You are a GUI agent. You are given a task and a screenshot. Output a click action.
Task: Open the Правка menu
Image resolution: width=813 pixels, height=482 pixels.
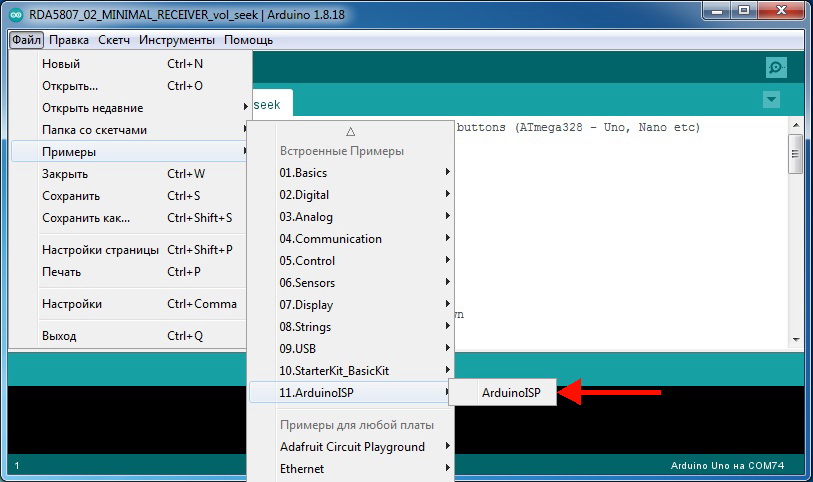point(69,40)
